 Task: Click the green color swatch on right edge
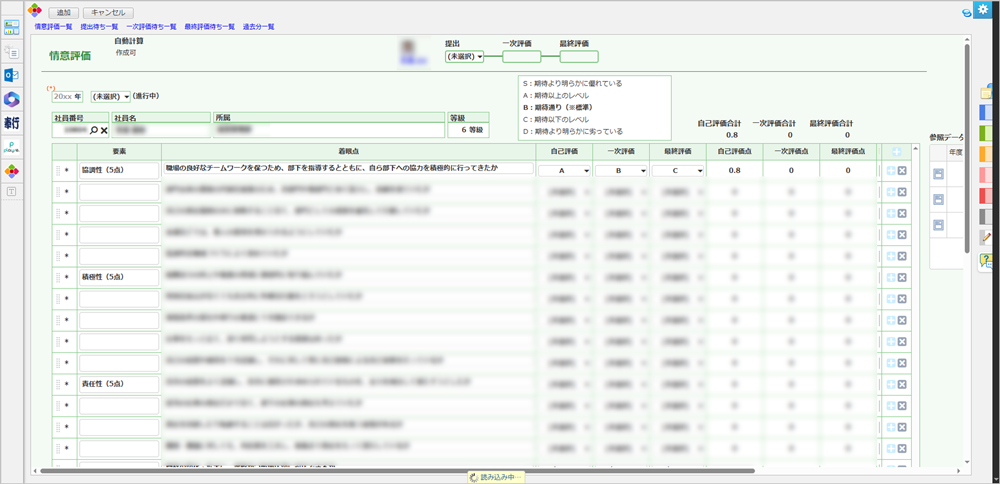click(x=987, y=133)
